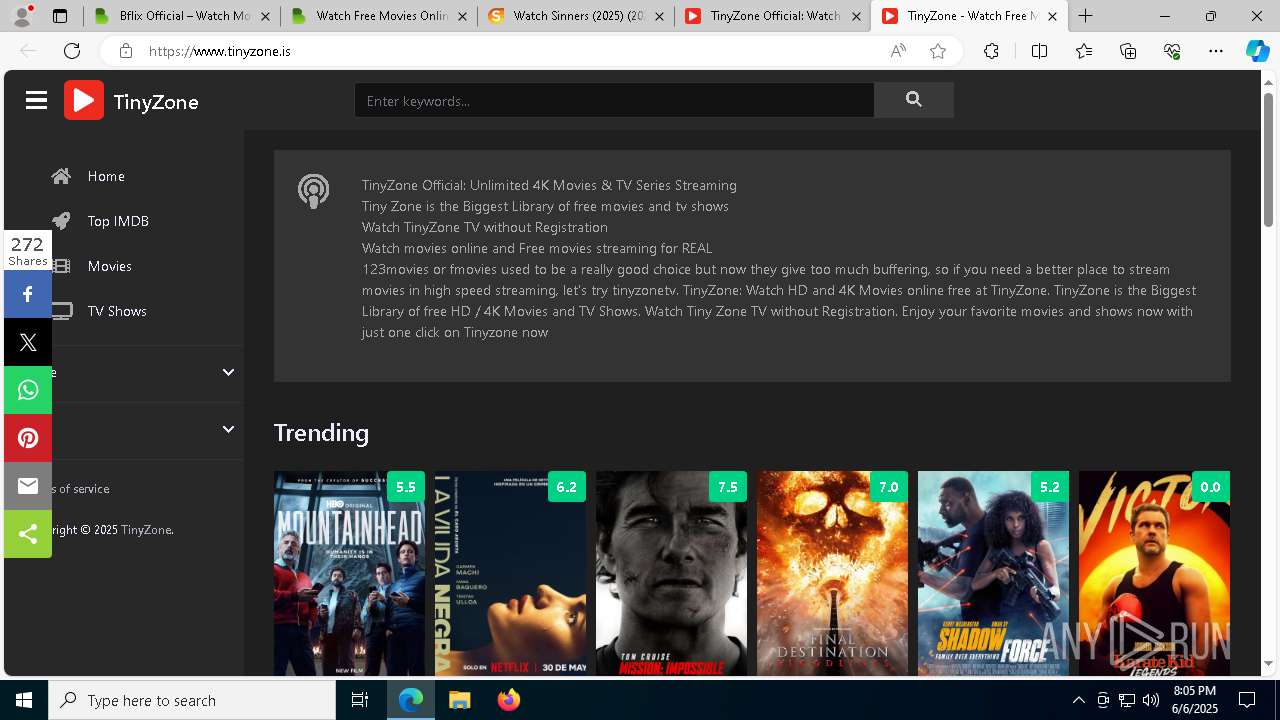Share on X (Twitter) icon
Image resolution: width=1280 pixels, height=720 pixels.
coord(28,342)
